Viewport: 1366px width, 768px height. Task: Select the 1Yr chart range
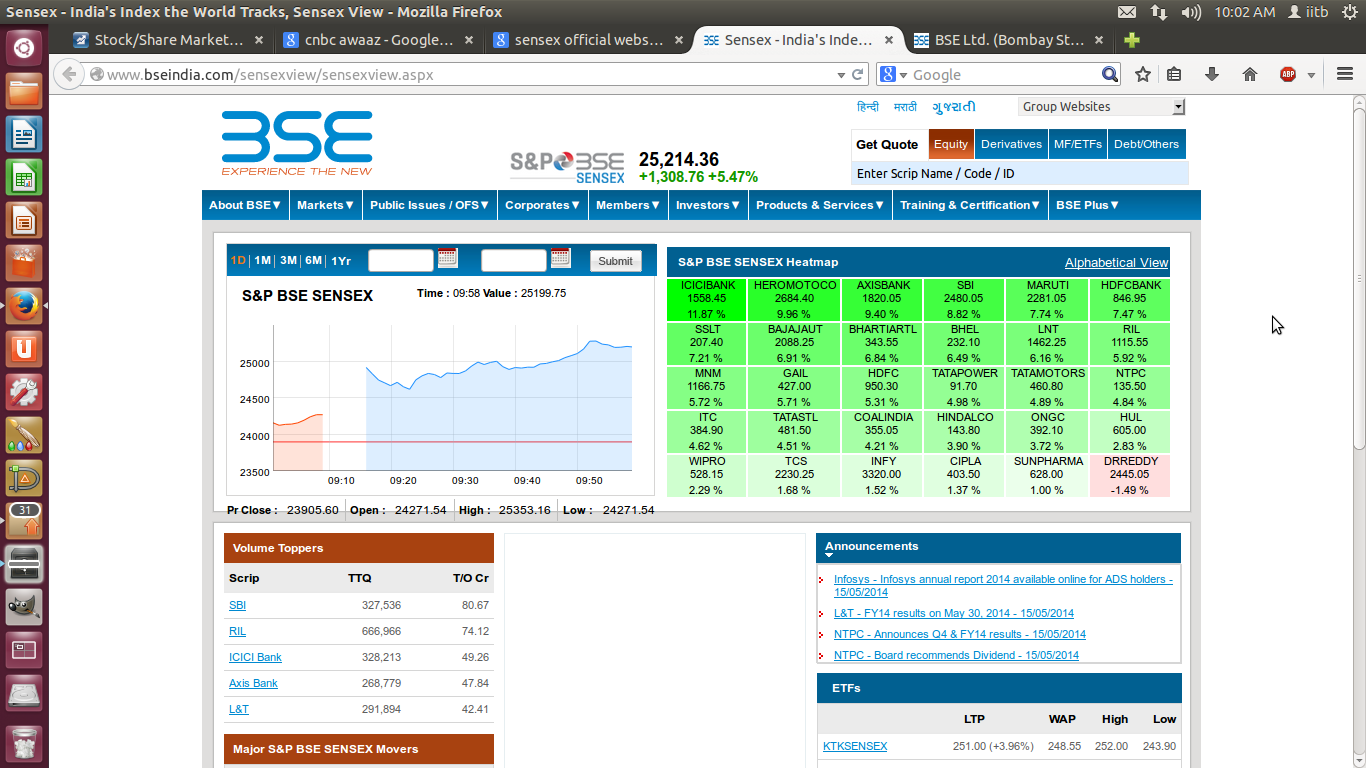[x=341, y=260]
